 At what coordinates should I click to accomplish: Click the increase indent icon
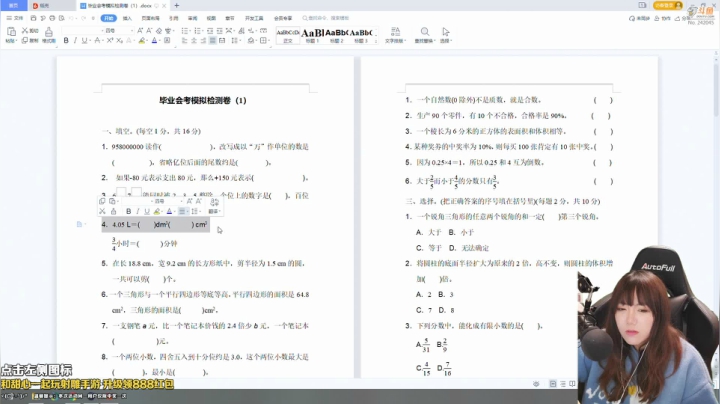tap(219, 31)
